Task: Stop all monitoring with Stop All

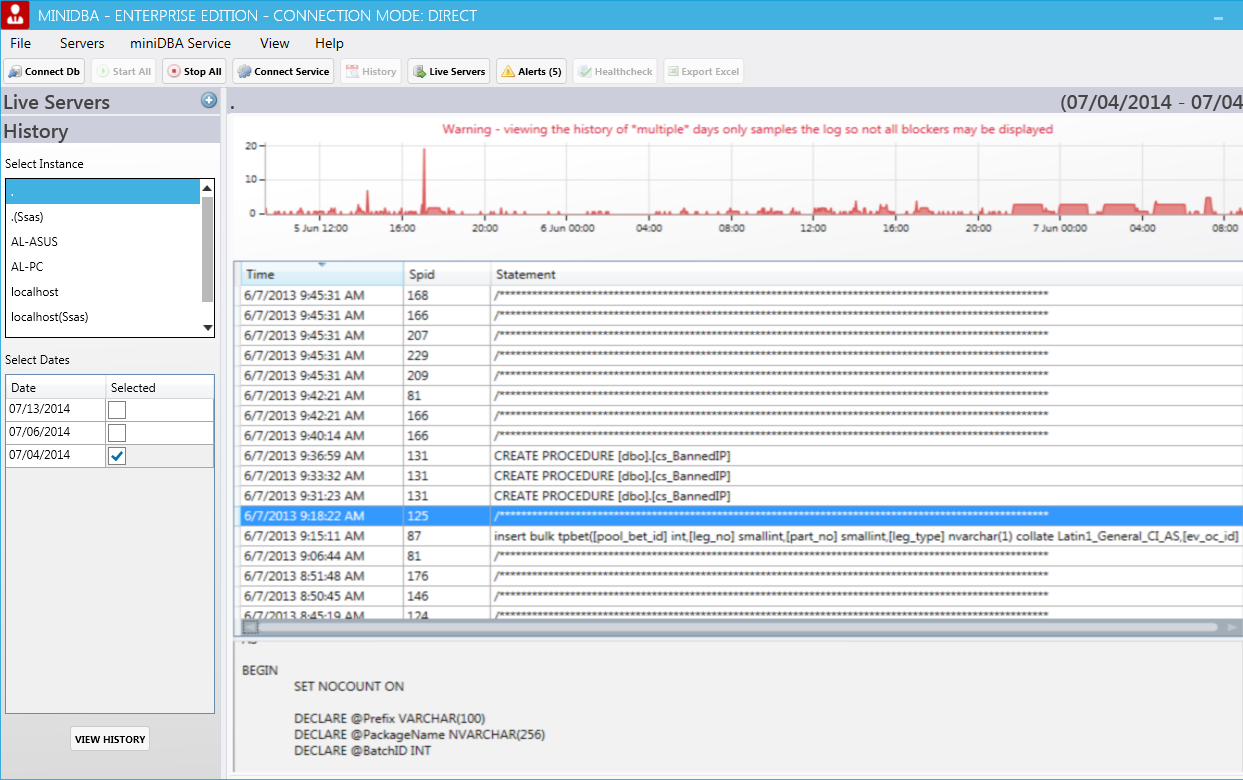Action: [195, 72]
